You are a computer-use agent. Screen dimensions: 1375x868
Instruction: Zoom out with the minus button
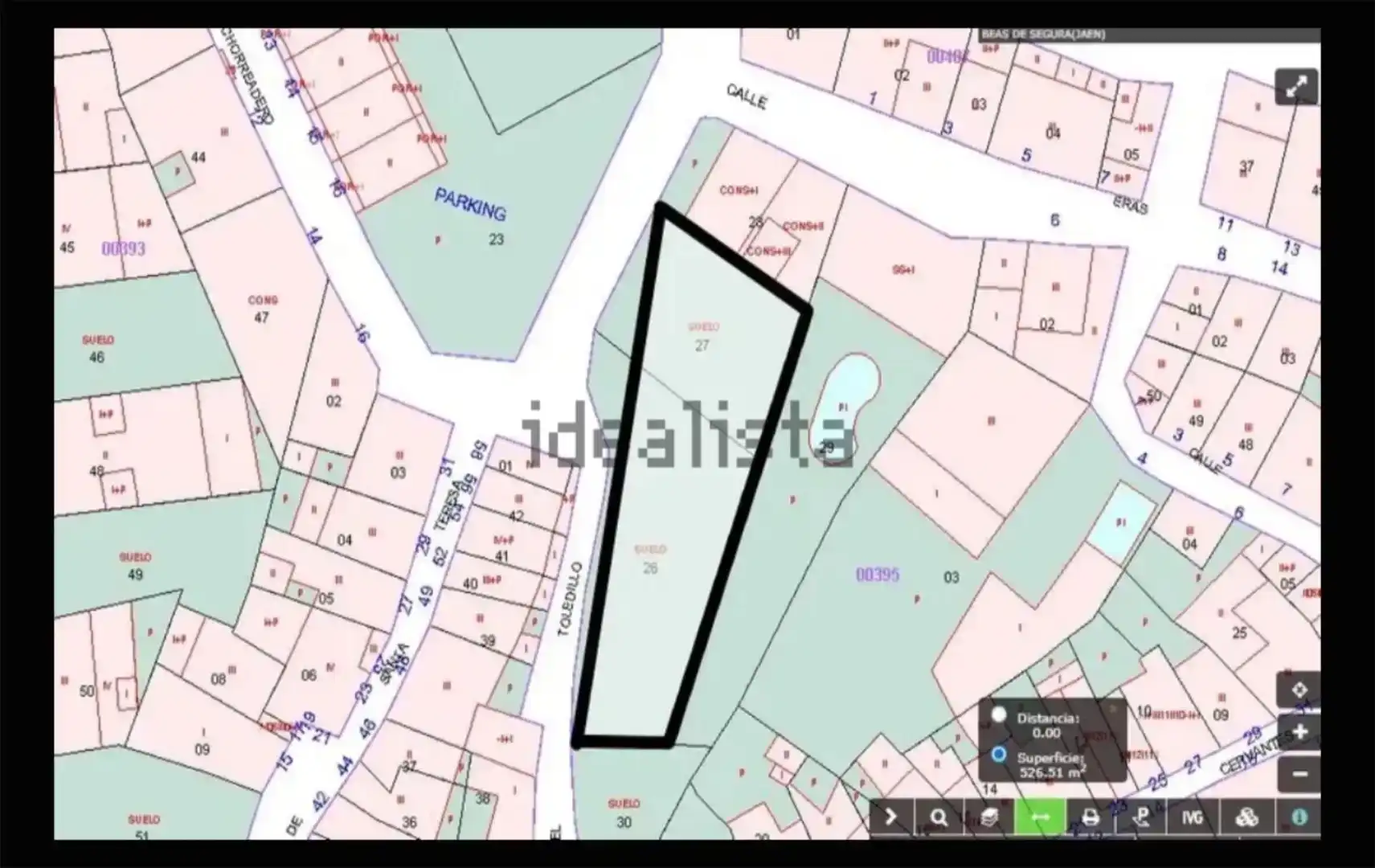click(x=1299, y=774)
